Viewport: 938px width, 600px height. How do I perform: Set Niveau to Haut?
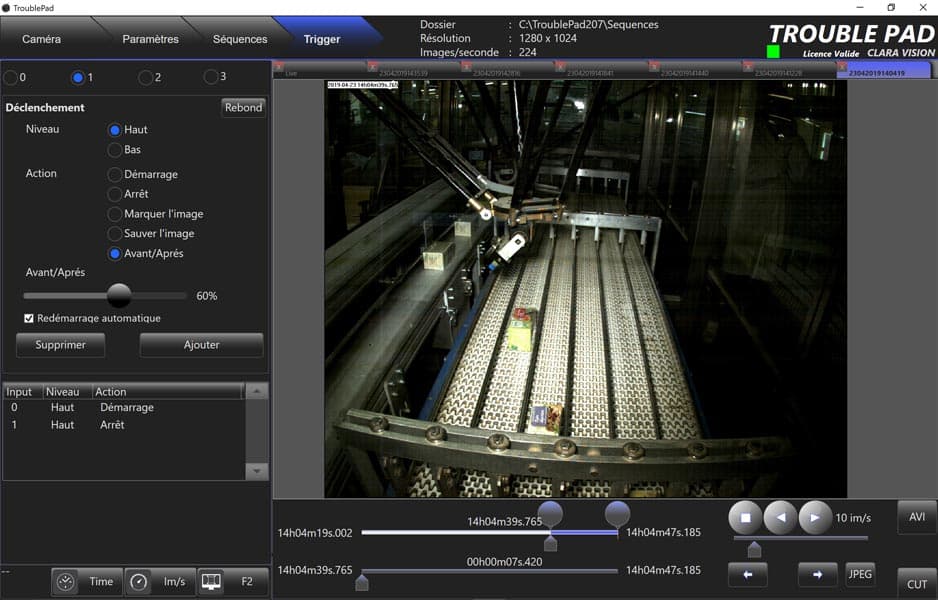pos(115,130)
